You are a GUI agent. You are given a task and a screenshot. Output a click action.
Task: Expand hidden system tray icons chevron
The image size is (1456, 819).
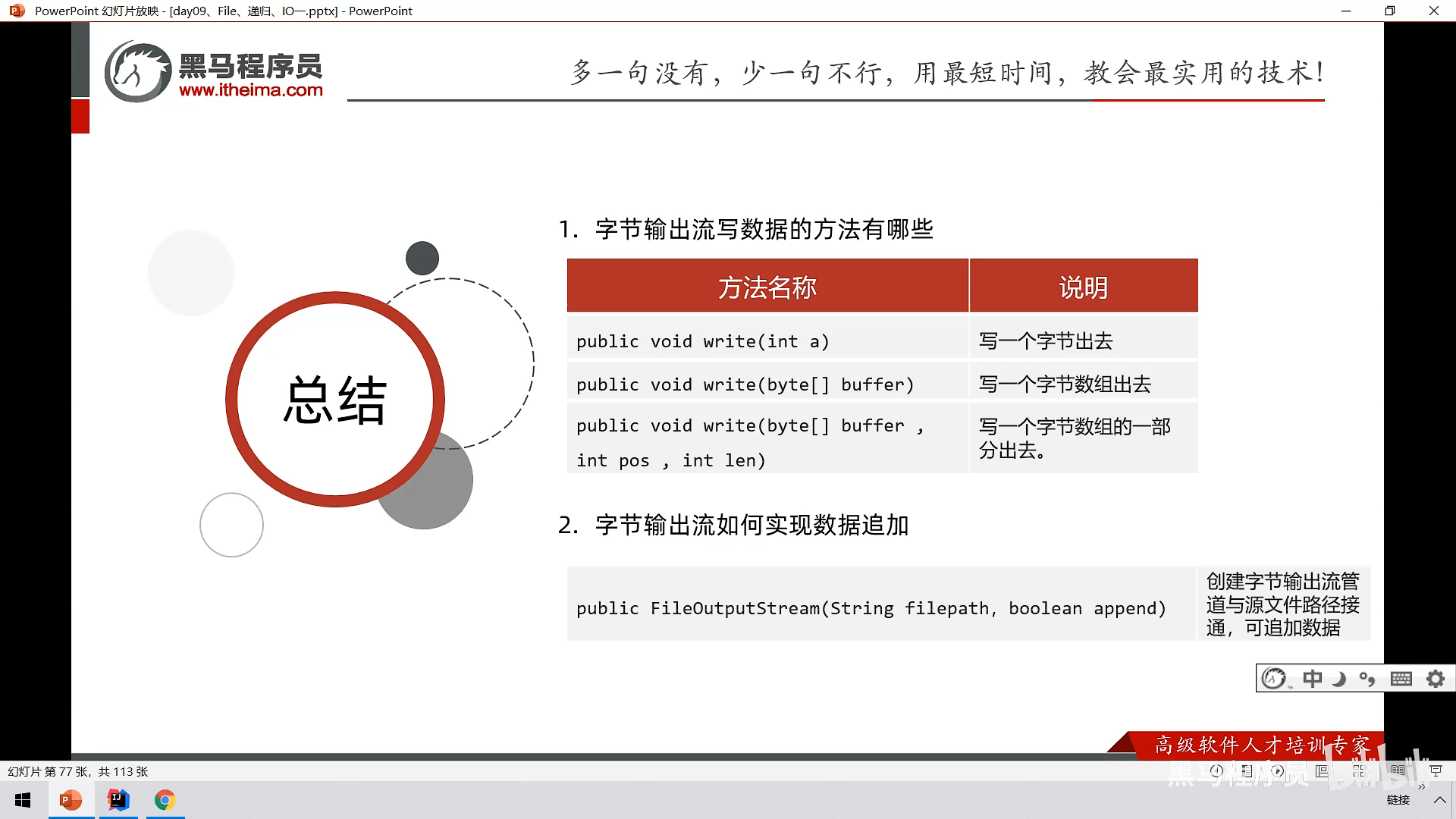[1439, 800]
